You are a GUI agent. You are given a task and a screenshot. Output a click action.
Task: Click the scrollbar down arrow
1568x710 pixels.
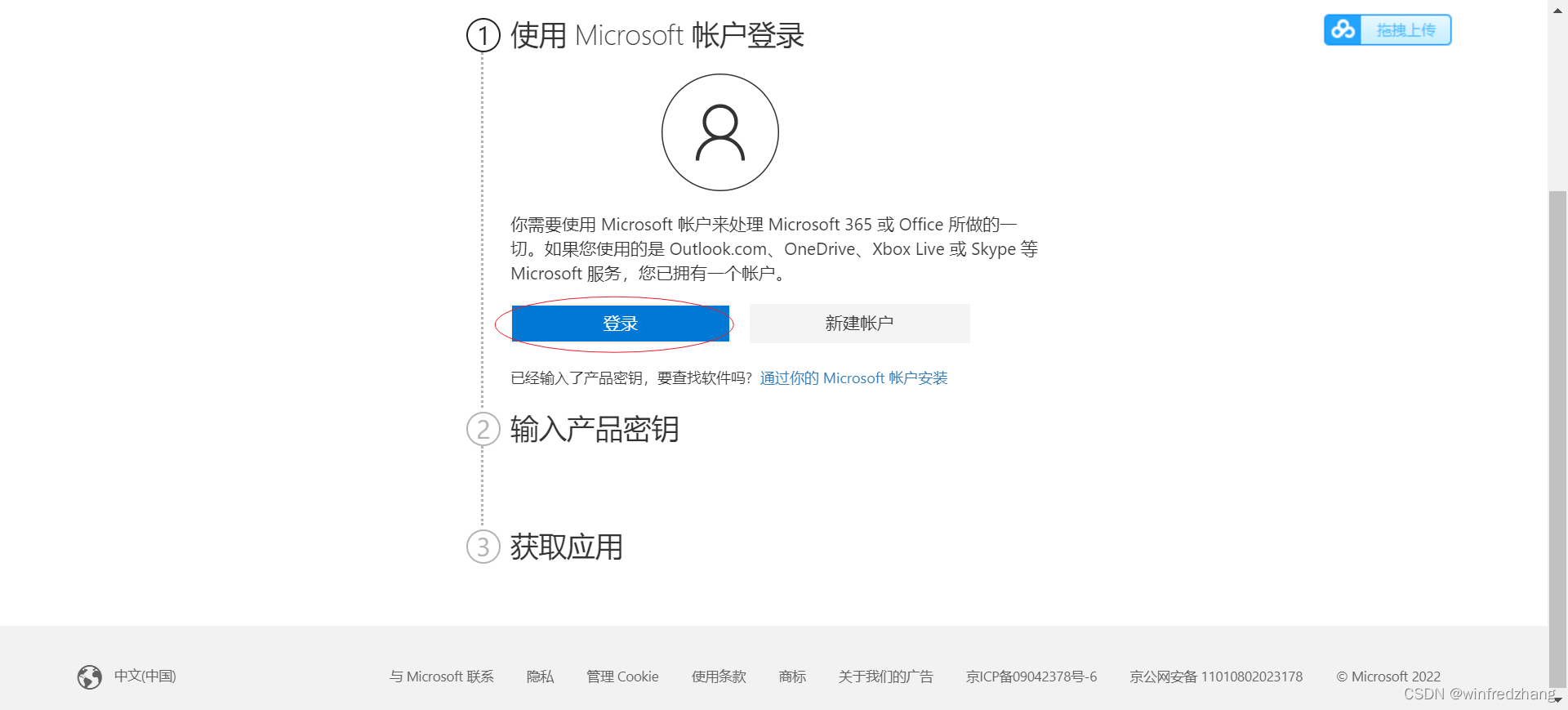pos(1558,700)
